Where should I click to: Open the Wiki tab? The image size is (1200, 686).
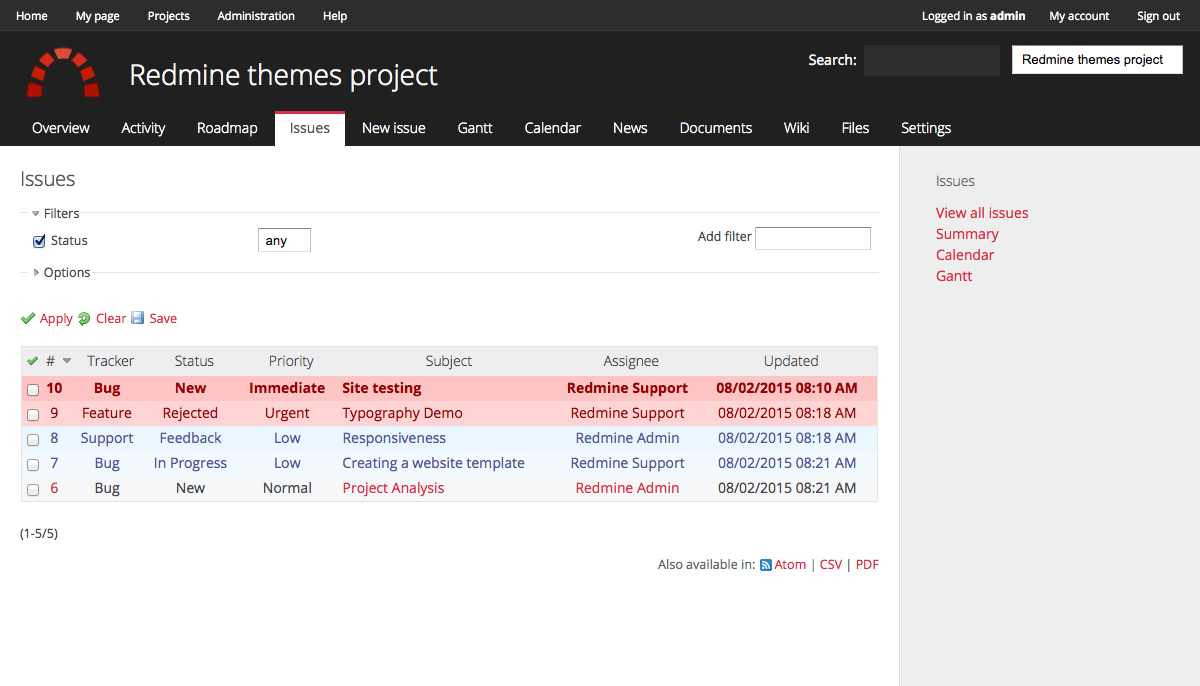[797, 128]
